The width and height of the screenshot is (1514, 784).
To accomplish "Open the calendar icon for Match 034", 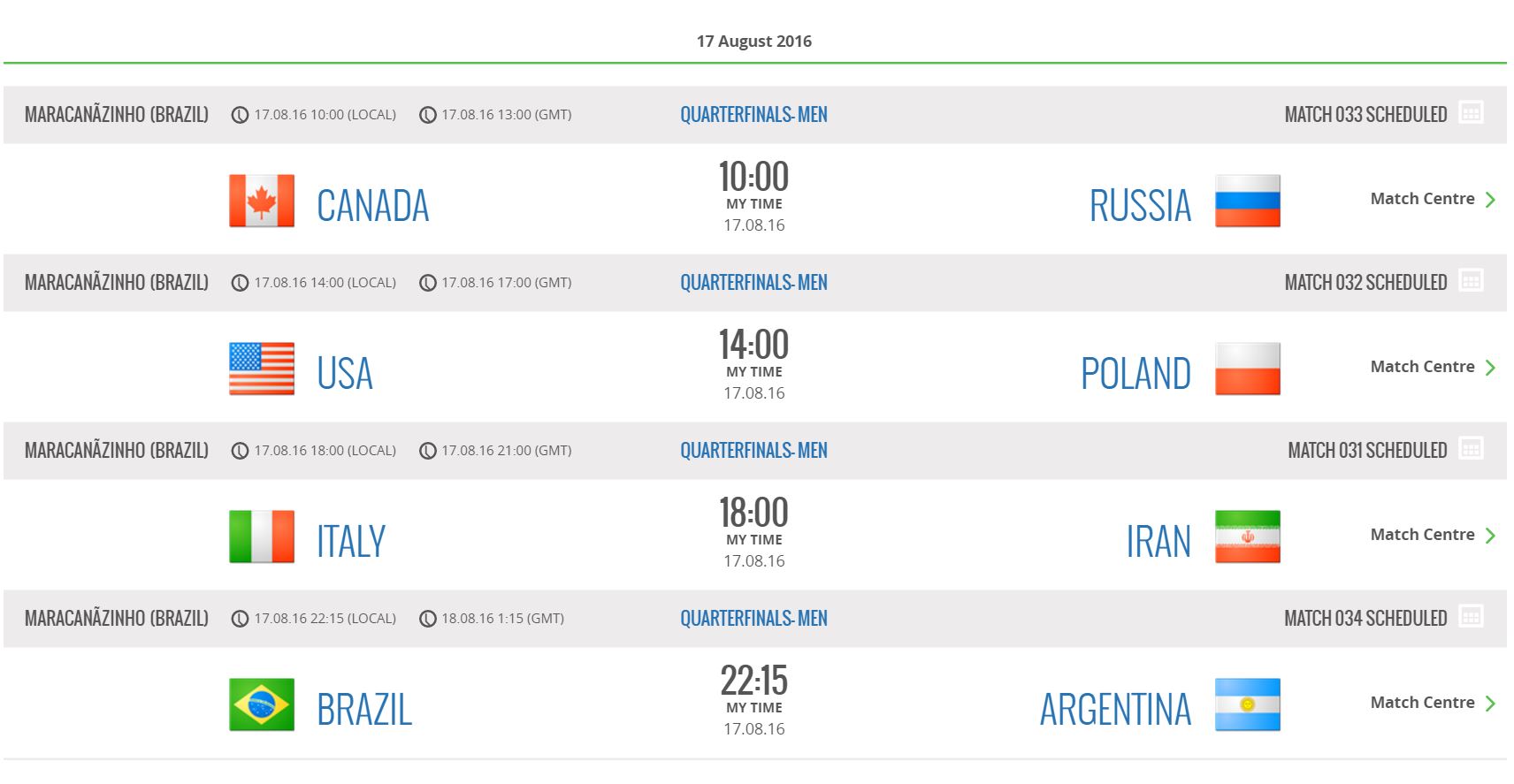I will (x=1471, y=616).
